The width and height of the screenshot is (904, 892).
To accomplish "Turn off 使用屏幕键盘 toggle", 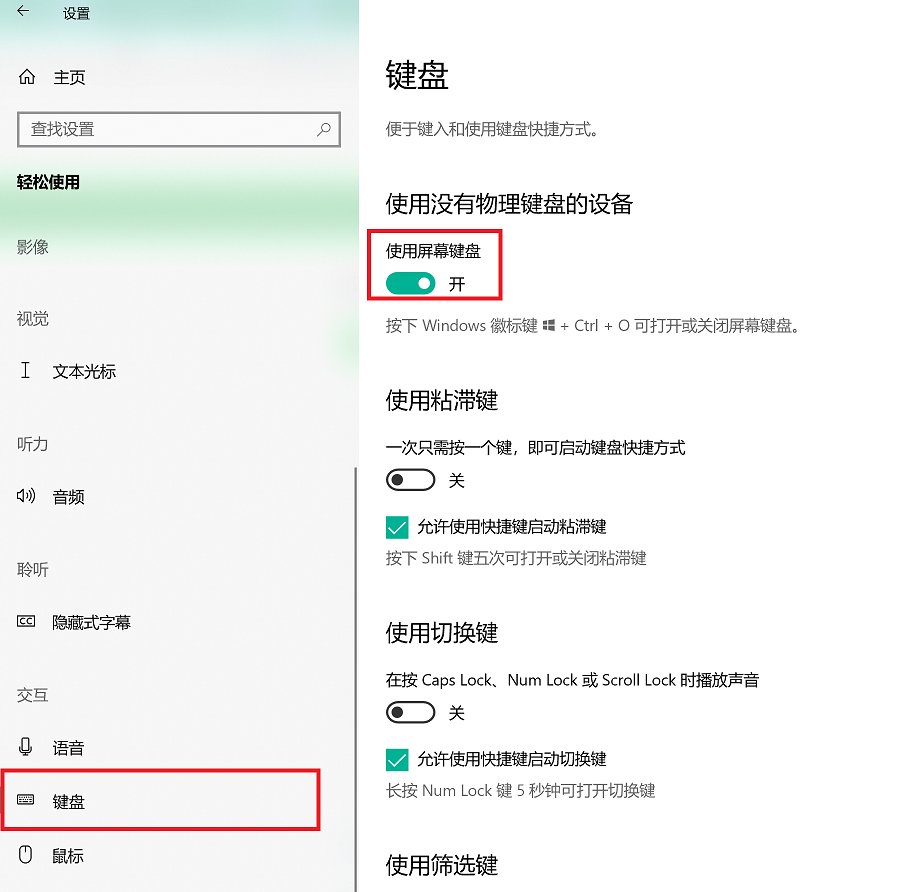I will 409,283.
